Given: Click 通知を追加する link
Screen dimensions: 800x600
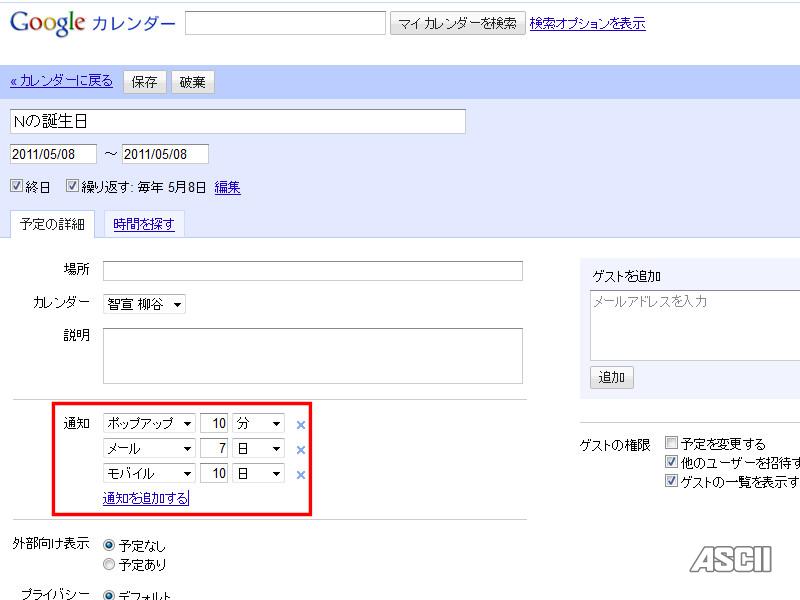Looking at the screenshot, I should pos(145,498).
